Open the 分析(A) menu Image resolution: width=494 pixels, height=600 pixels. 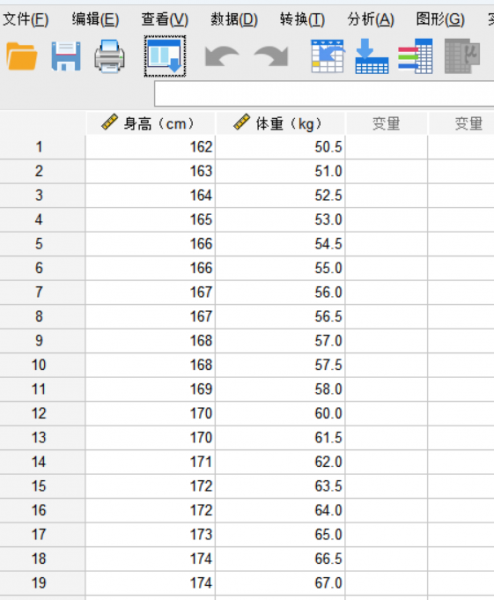click(371, 19)
